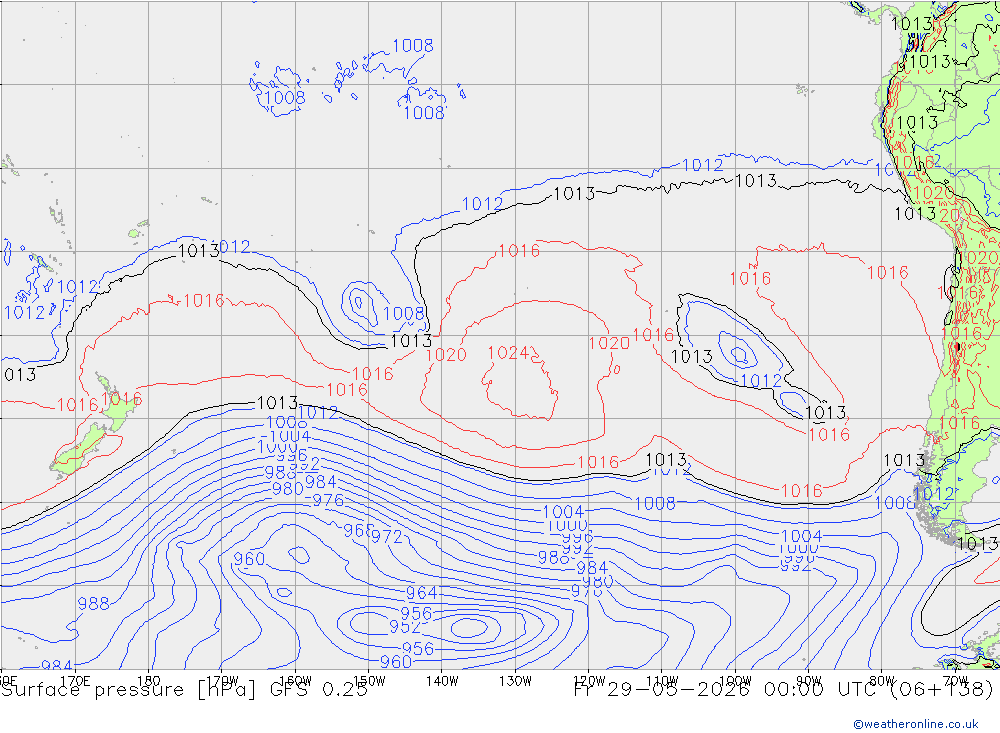The image size is (1000, 733).
Task: Click the 'Surface pressure [hPa] GFS 0.25' title
Action: [184, 690]
